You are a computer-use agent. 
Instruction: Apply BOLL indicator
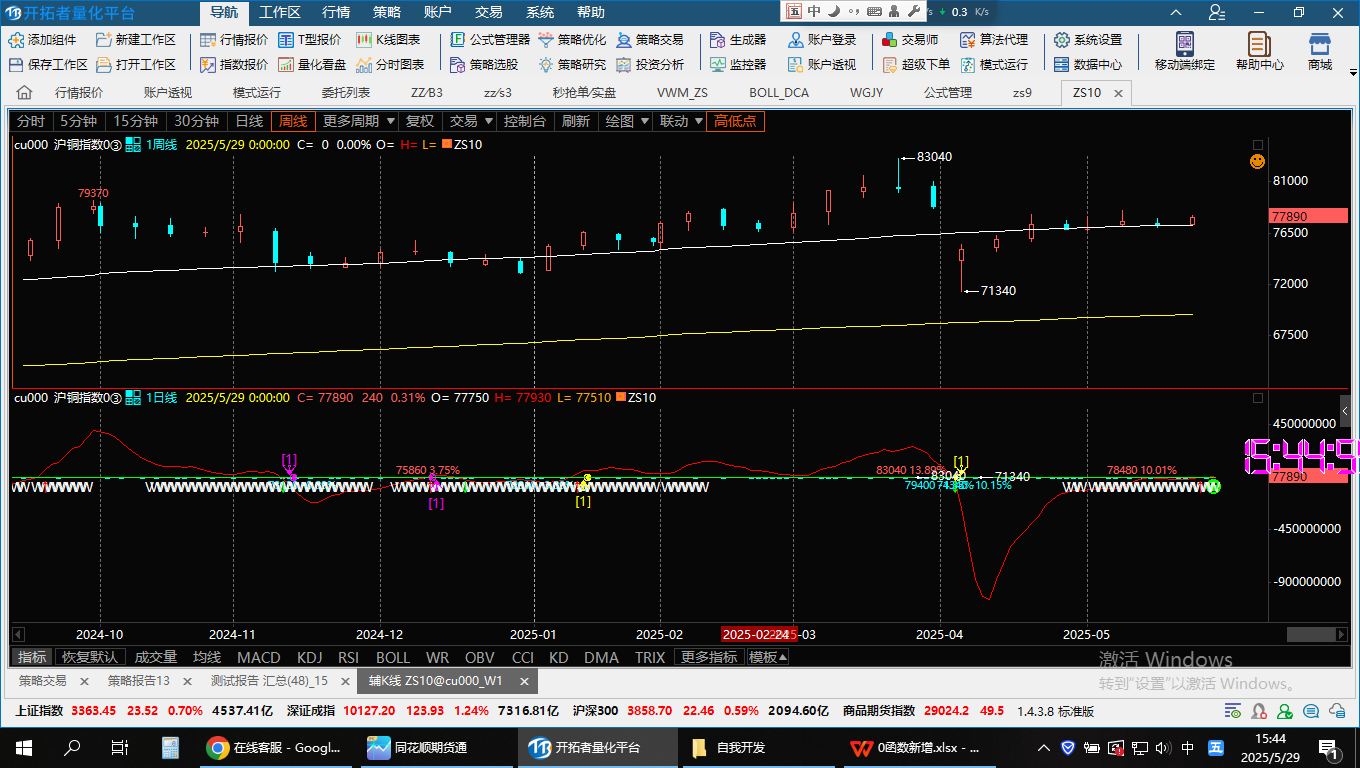[x=393, y=657]
